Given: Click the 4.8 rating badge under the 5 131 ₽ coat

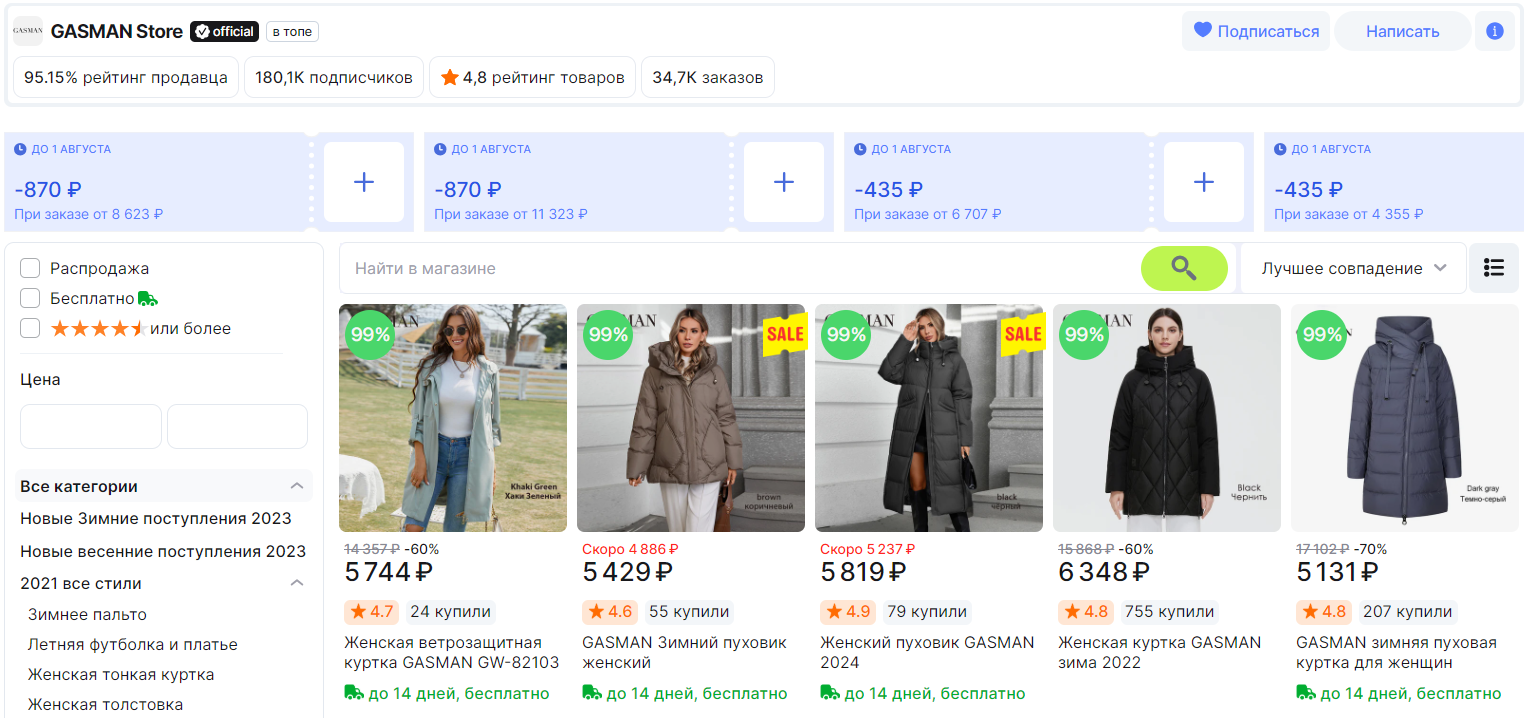Looking at the screenshot, I should tap(1322, 611).
